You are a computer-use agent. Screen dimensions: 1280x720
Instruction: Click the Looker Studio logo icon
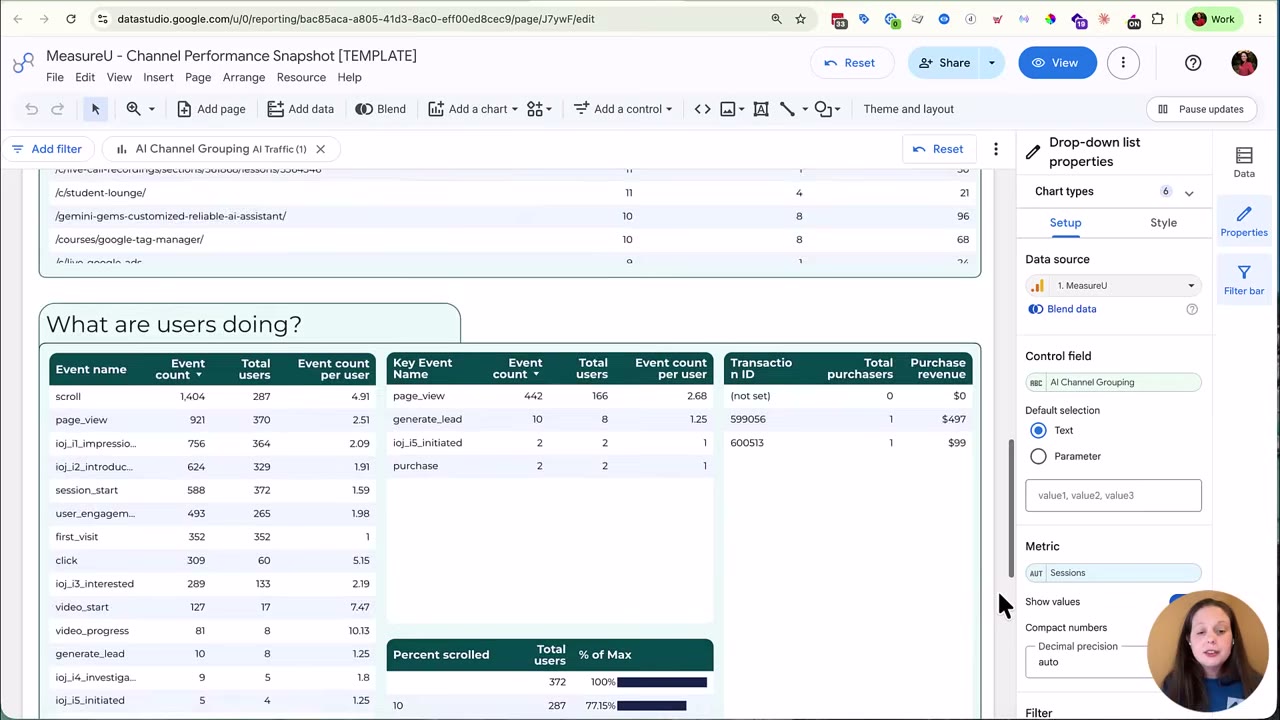23,64
